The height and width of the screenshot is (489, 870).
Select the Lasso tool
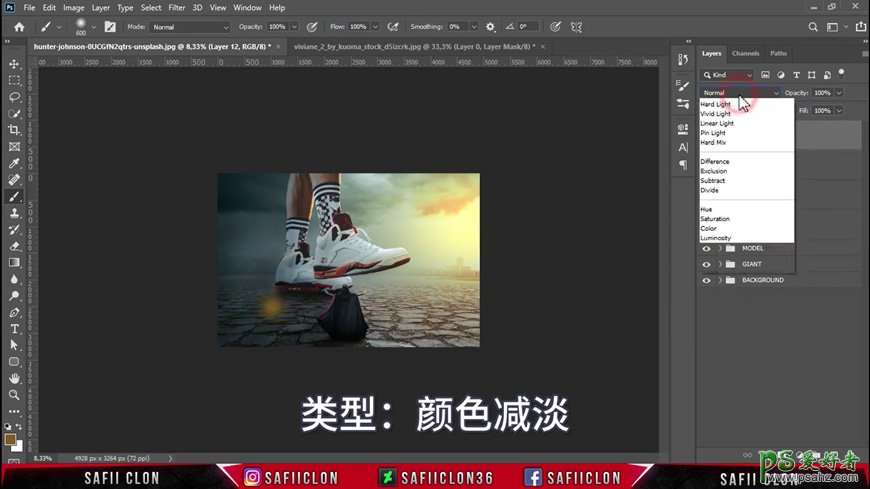click(14, 97)
